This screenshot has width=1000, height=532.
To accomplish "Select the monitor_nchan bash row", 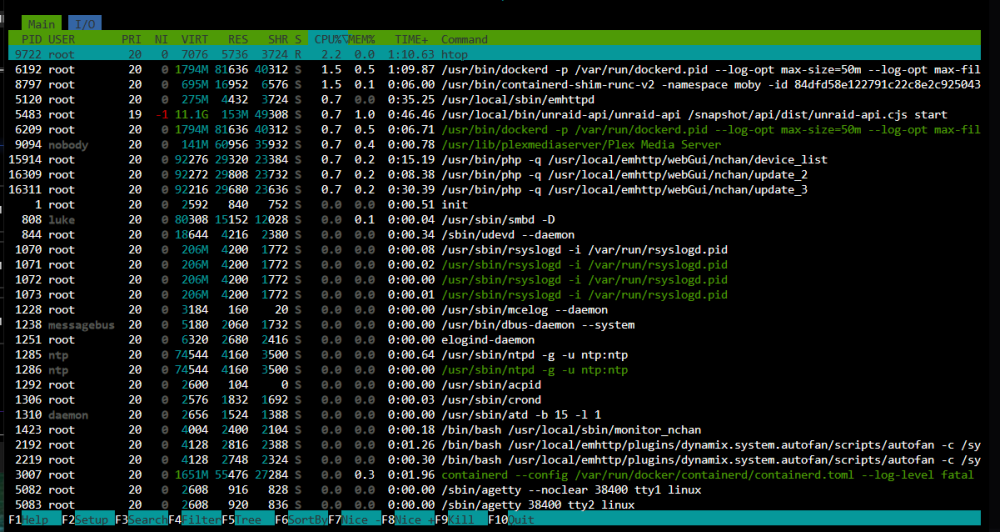I will click(x=494, y=431).
